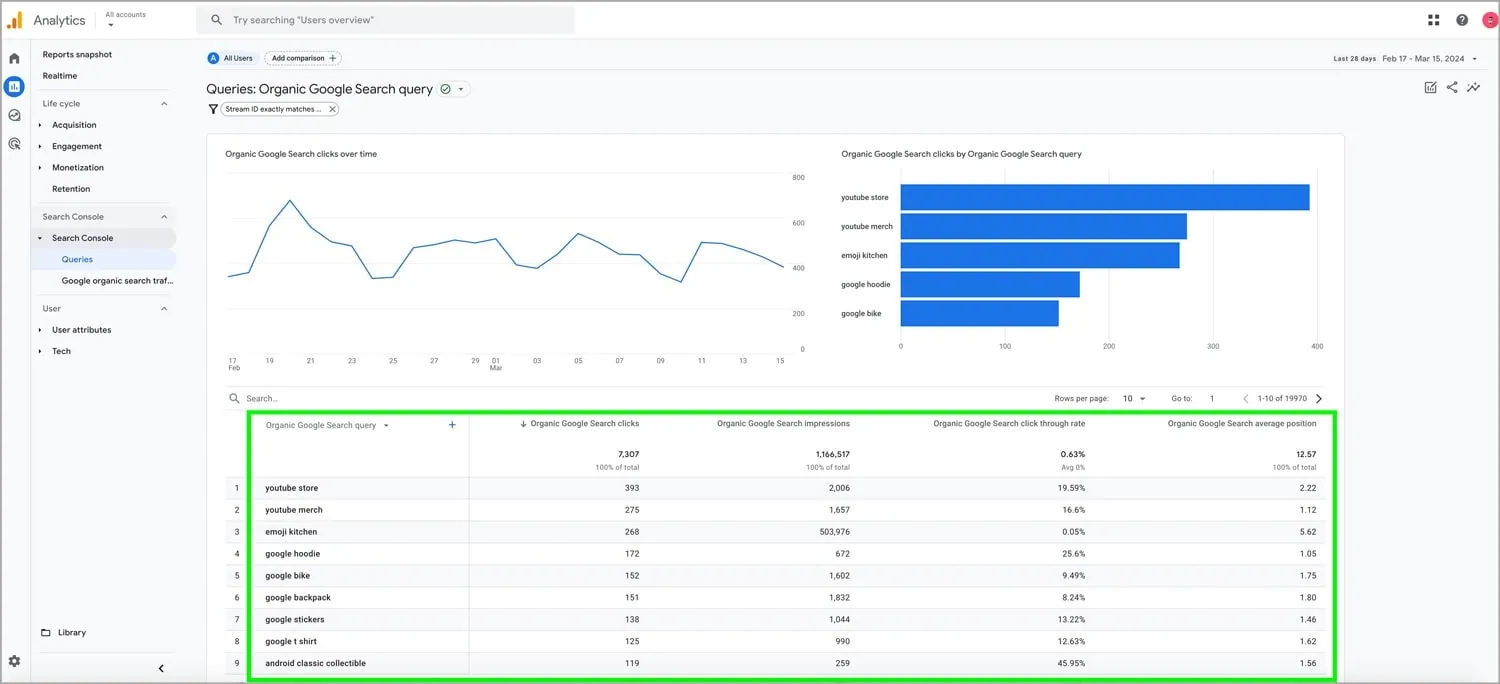Open Library link in sidebar
This screenshot has width=1500, height=684.
(71, 633)
